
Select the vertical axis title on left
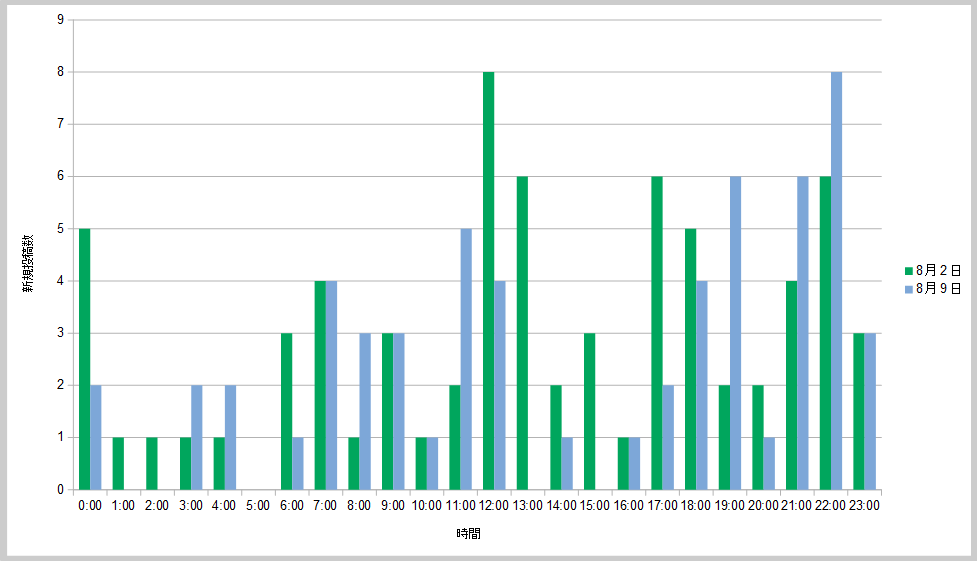[30, 265]
